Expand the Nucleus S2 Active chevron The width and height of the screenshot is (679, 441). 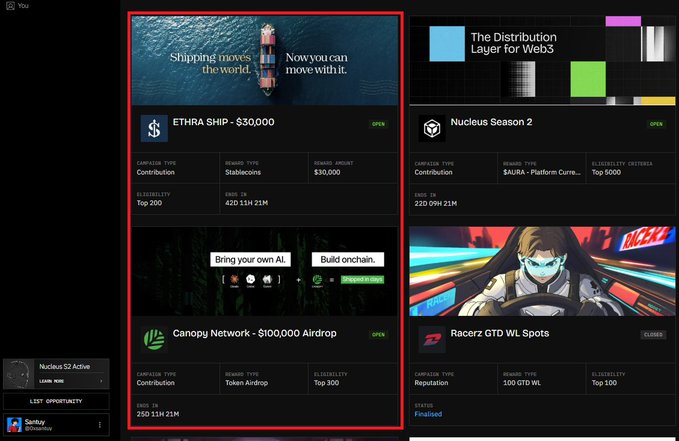101,381
